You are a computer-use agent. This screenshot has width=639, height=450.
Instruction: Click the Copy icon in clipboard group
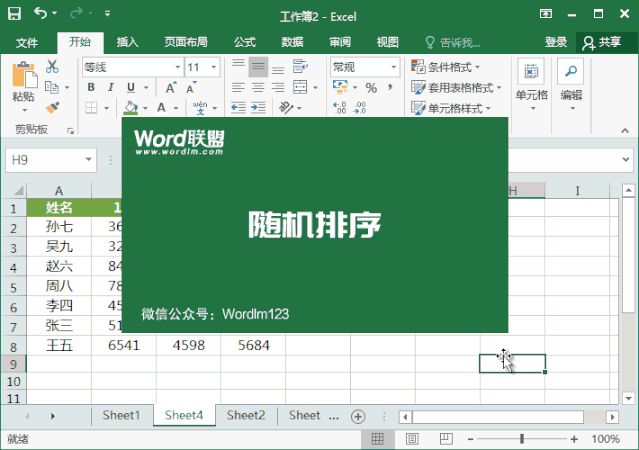[x=52, y=87]
